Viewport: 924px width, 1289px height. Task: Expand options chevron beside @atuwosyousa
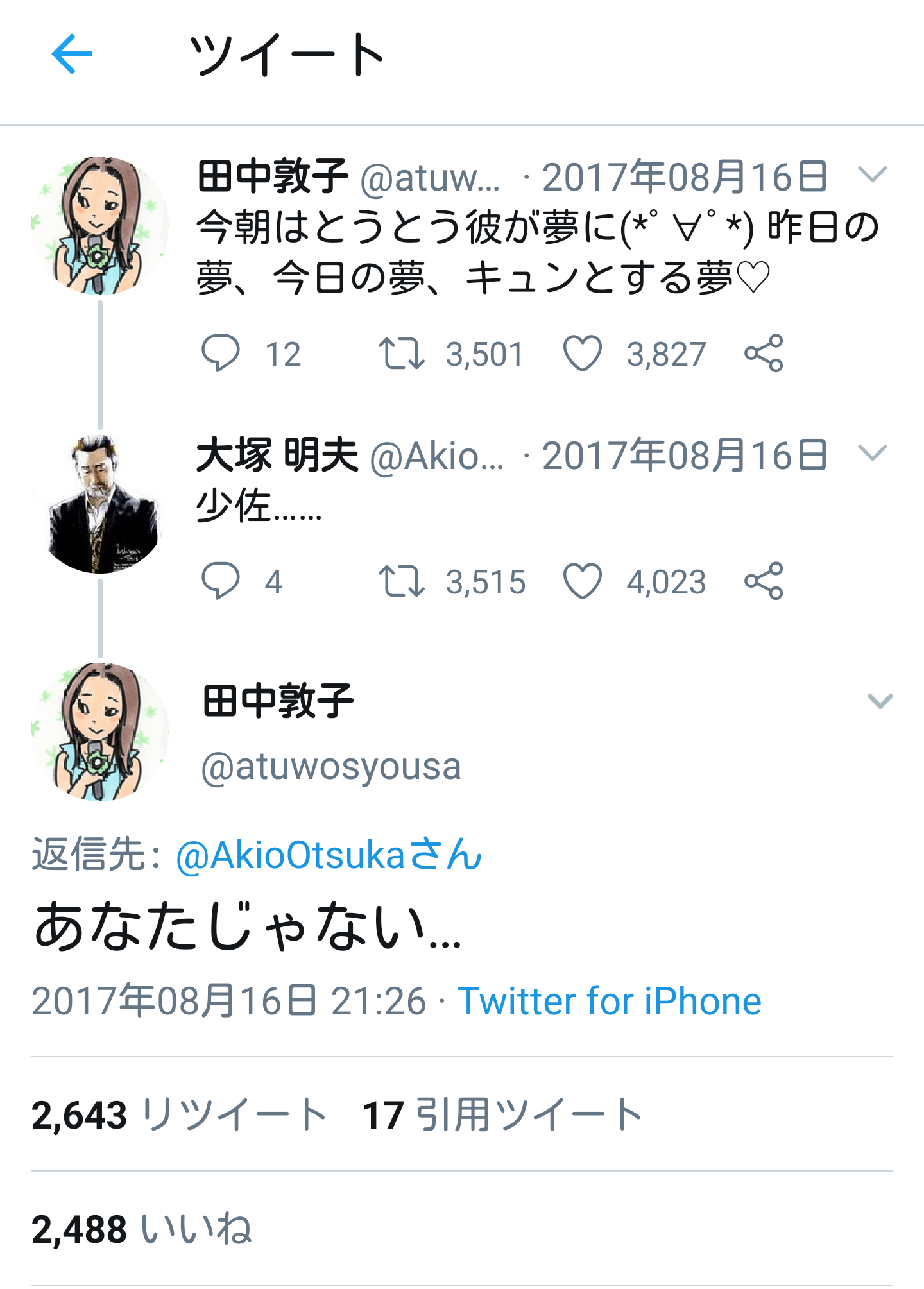880,701
